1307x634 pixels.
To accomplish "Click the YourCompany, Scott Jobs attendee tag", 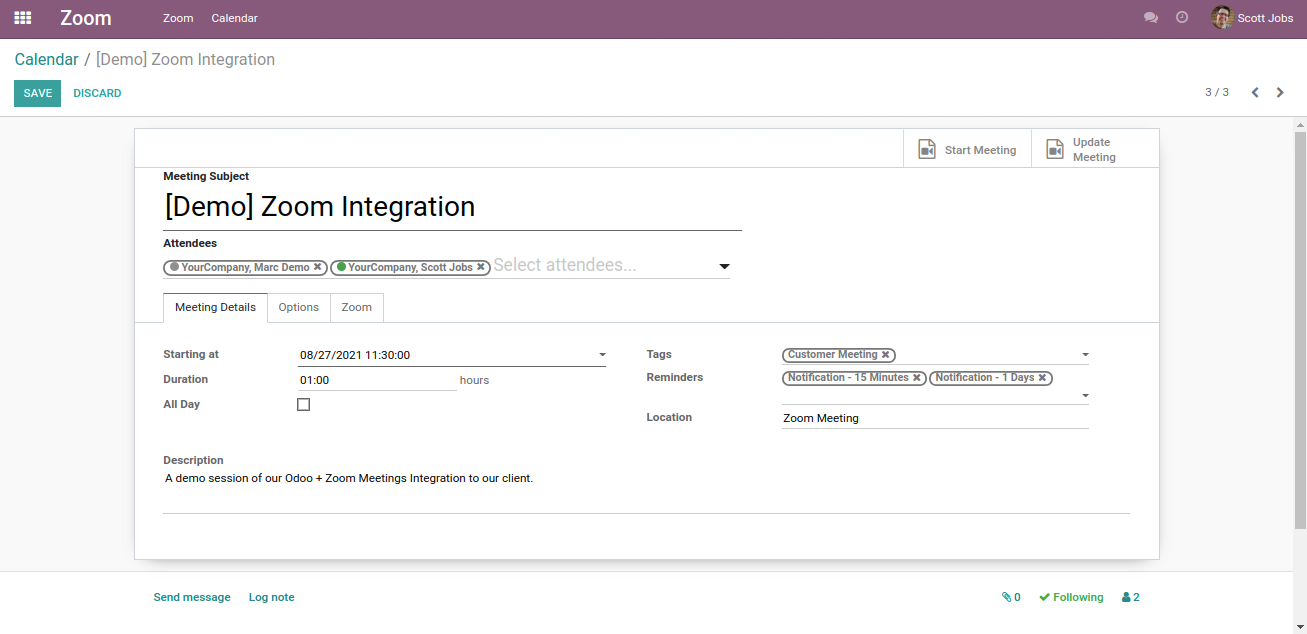I will [410, 267].
